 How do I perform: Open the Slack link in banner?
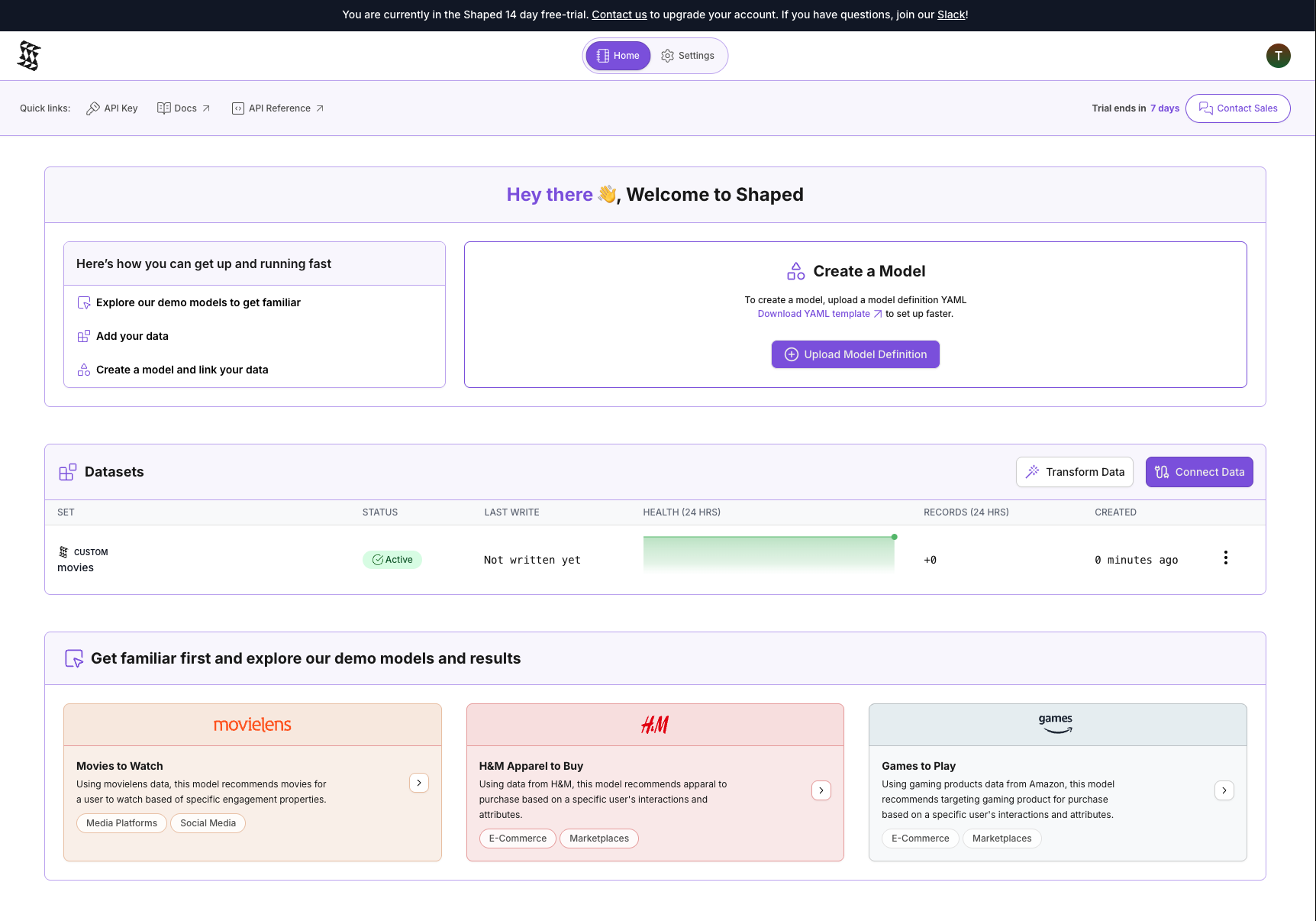pyautogui.click(x=950, y=15)
